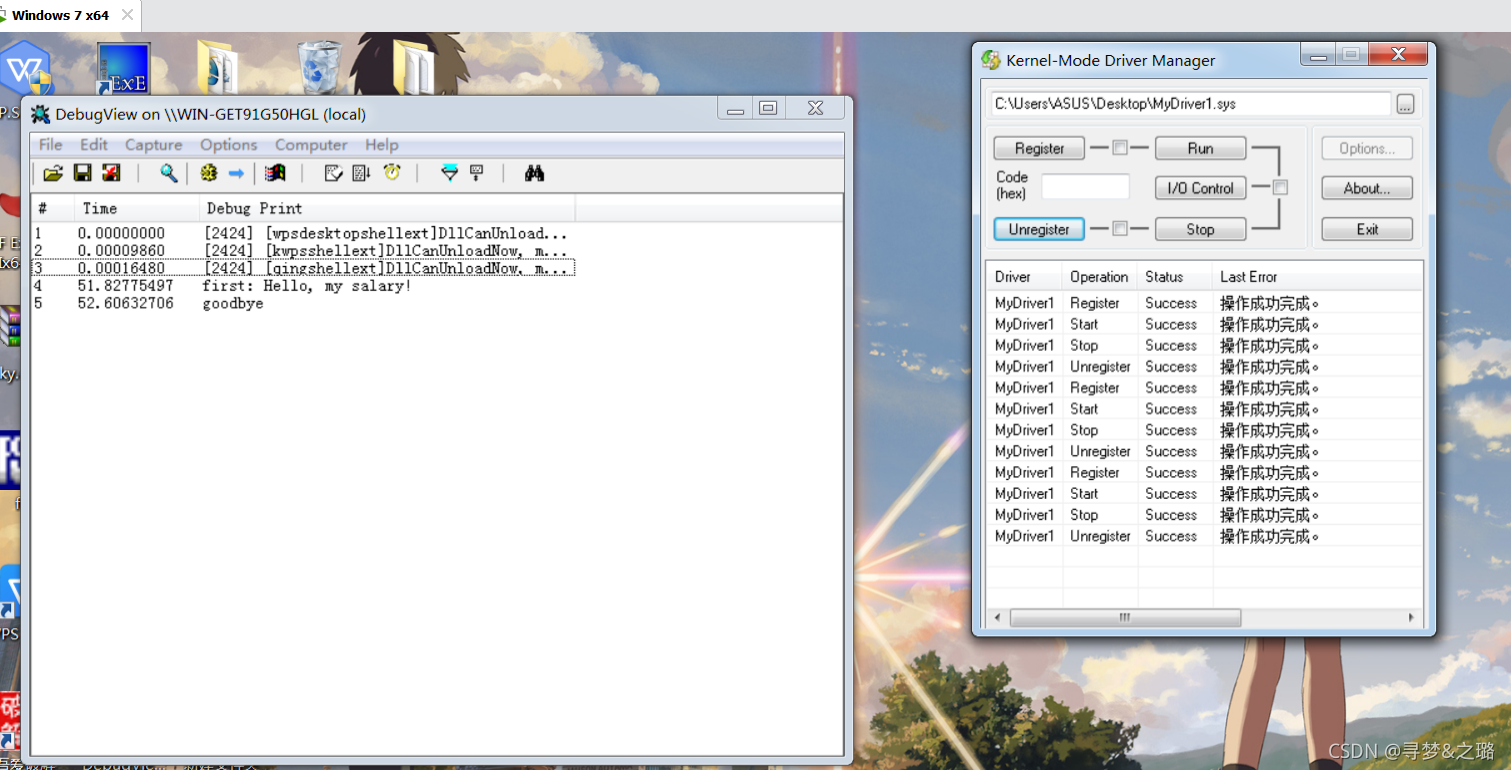Click the timestamp 51.82775497
Image resolution: width=1511 pixels, height=770 pixels.
tap(125, 286)
